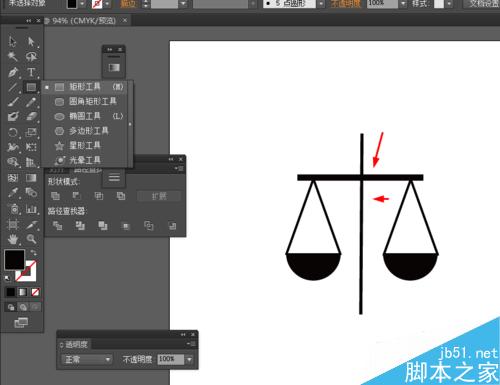Open the control bar stroke color dropdown
This screenshot has height=385, width=500.
click(107, 4)
